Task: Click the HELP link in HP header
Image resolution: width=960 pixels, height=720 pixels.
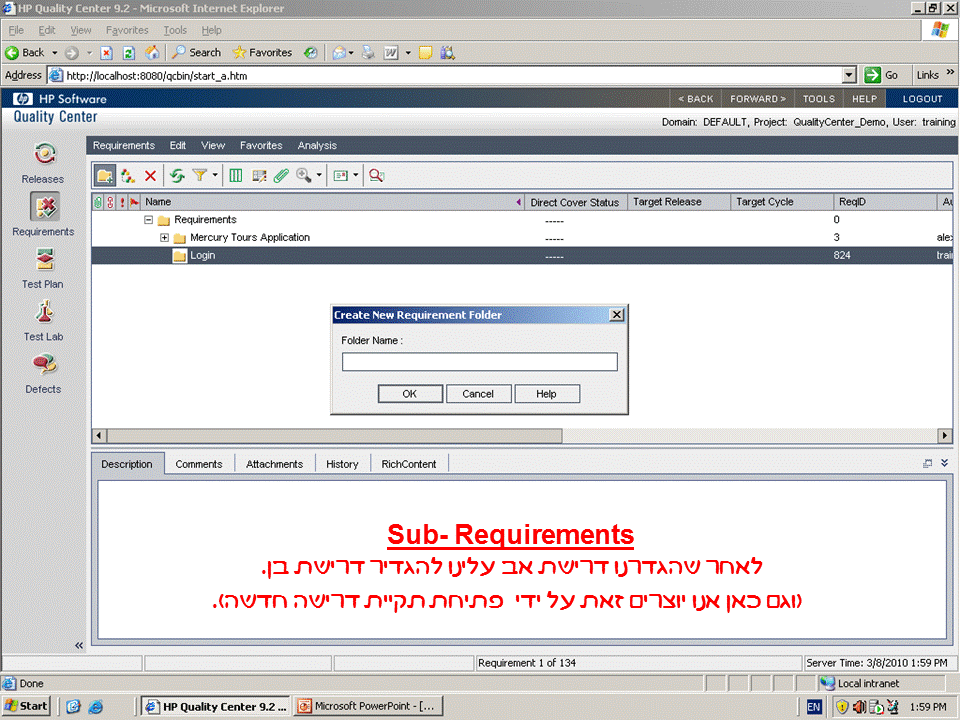Action: [864, 99]
